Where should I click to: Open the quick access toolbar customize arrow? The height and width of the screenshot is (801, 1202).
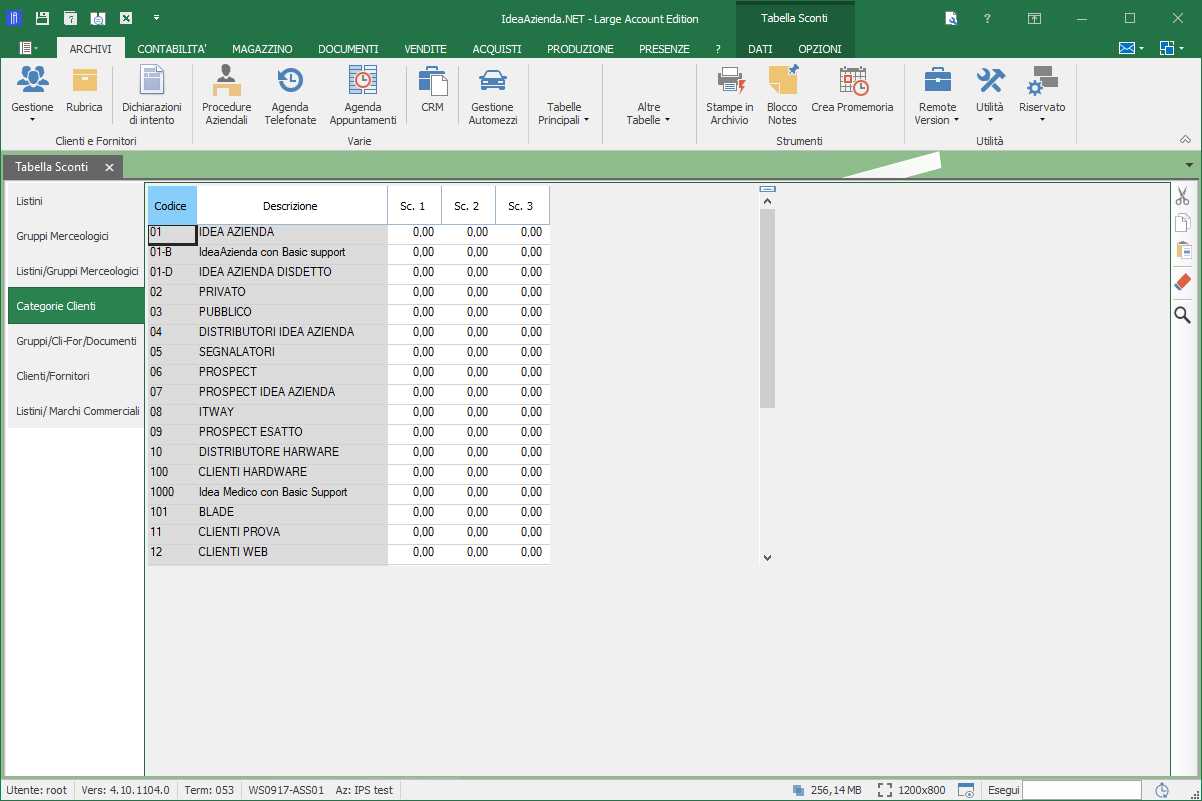coord(156,18)
